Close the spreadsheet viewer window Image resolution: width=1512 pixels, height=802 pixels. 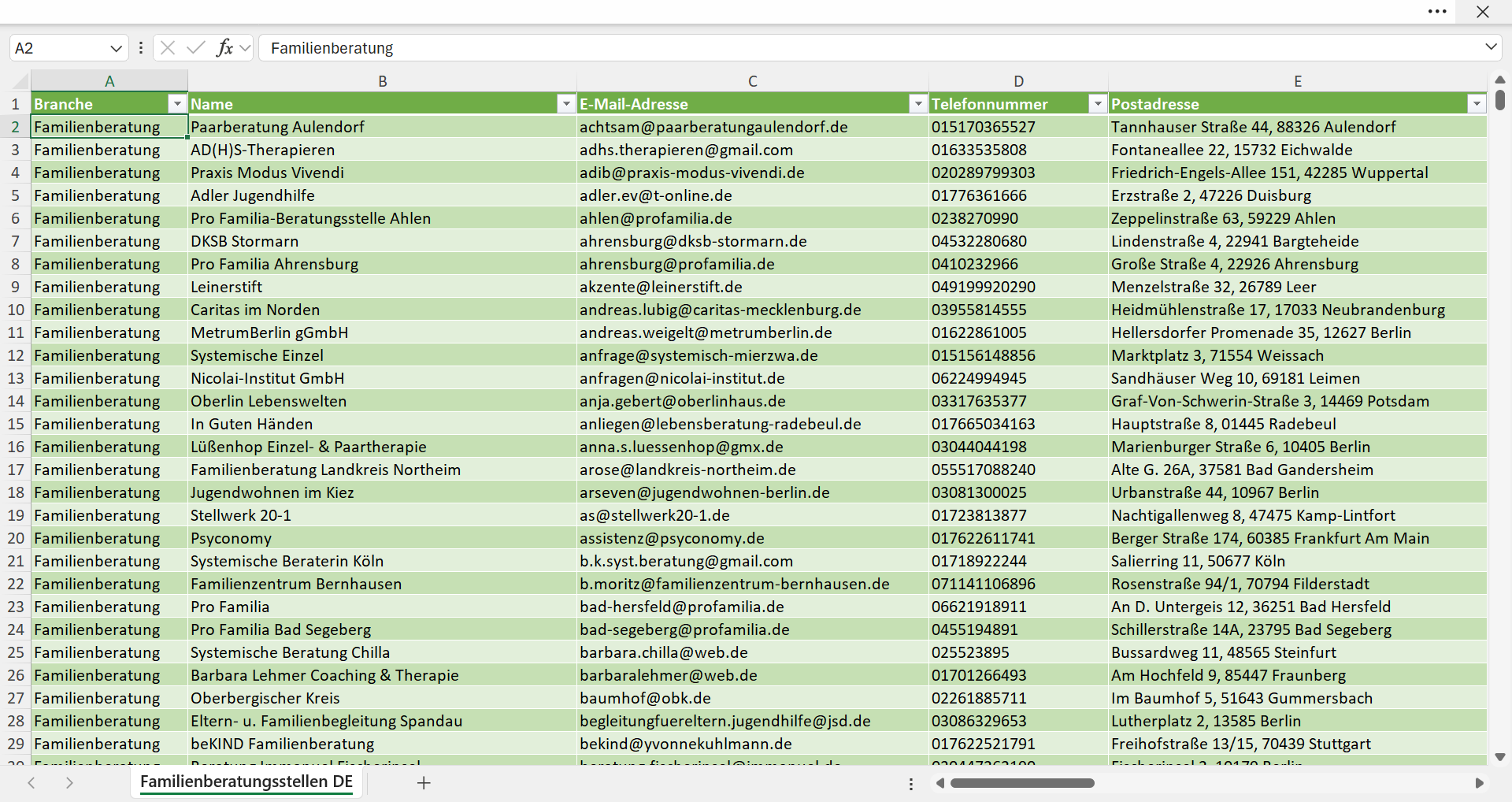[x=1483, y=12]
